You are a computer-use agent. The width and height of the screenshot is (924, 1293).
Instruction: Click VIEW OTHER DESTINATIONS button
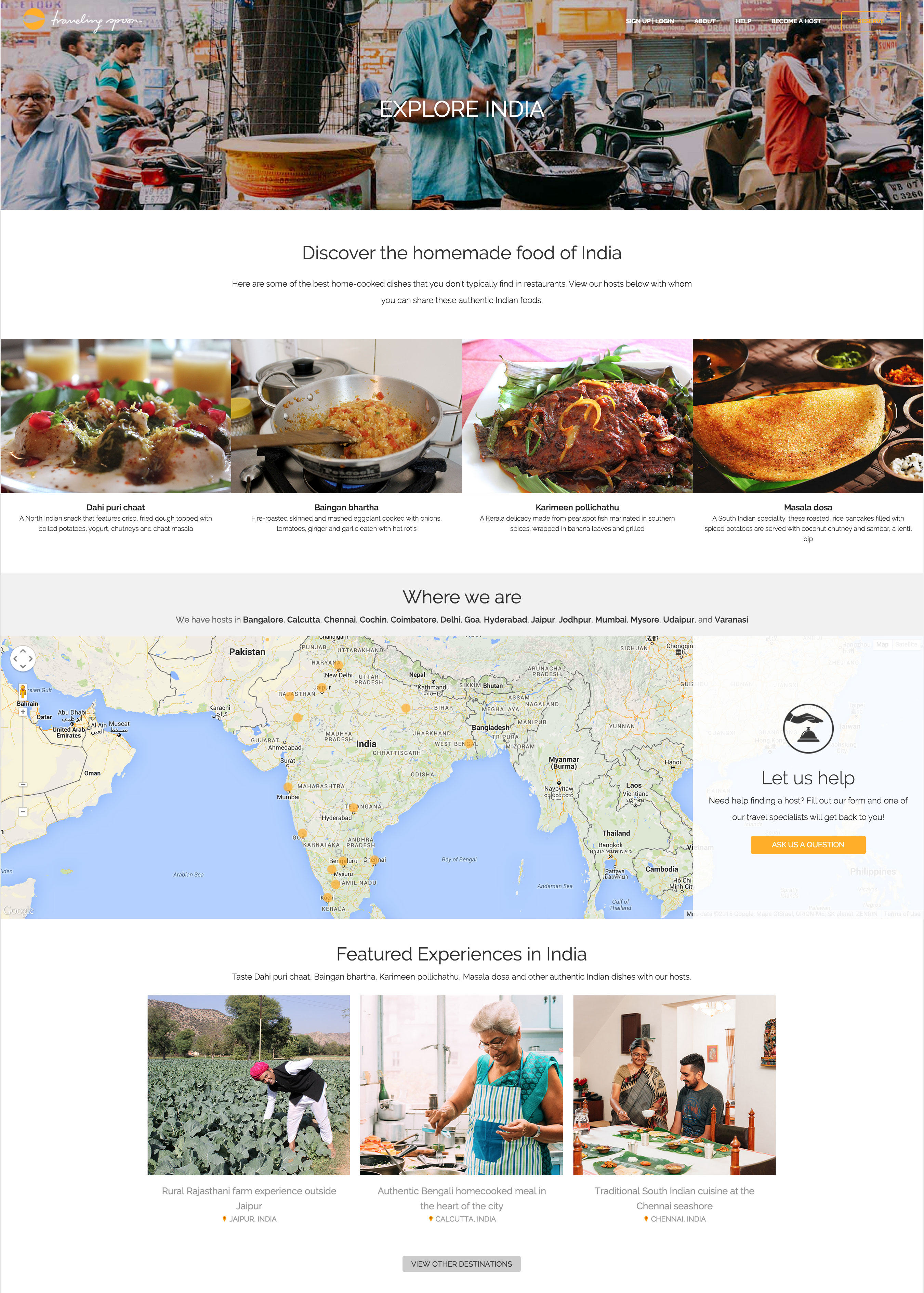(461, 1263)
